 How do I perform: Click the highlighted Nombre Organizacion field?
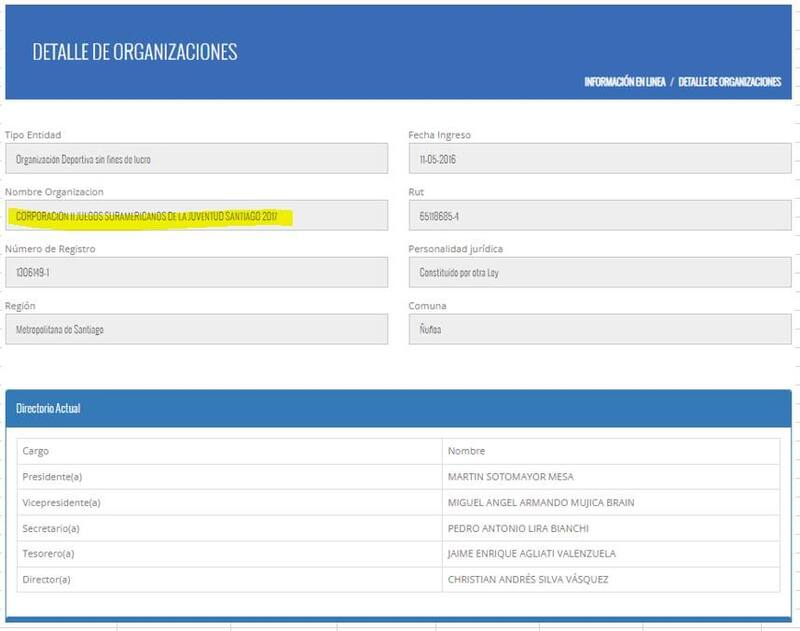[196, 216]
